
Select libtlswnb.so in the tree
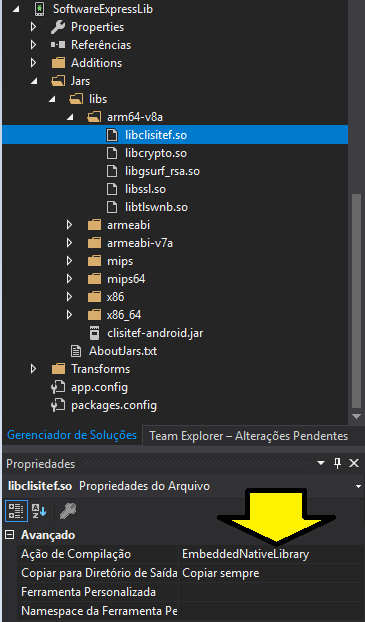coord(156,207)
